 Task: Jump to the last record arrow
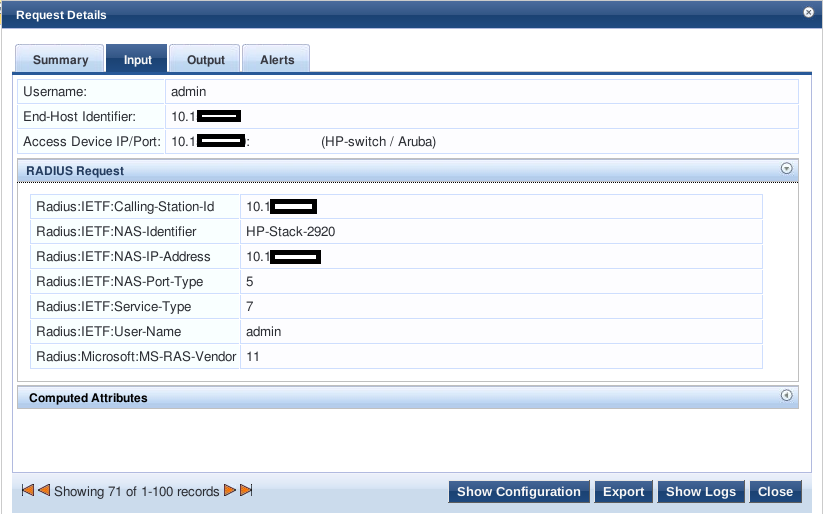pyautogui.click(x=246, y=490)
